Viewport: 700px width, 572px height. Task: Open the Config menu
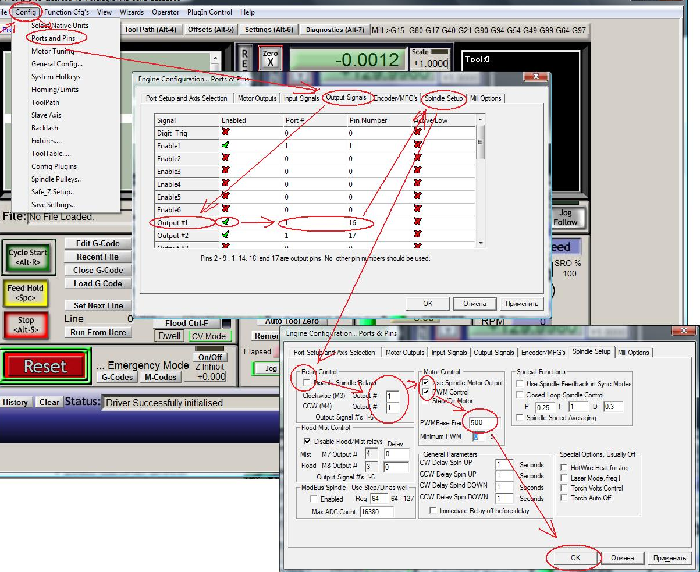[25, 12]
